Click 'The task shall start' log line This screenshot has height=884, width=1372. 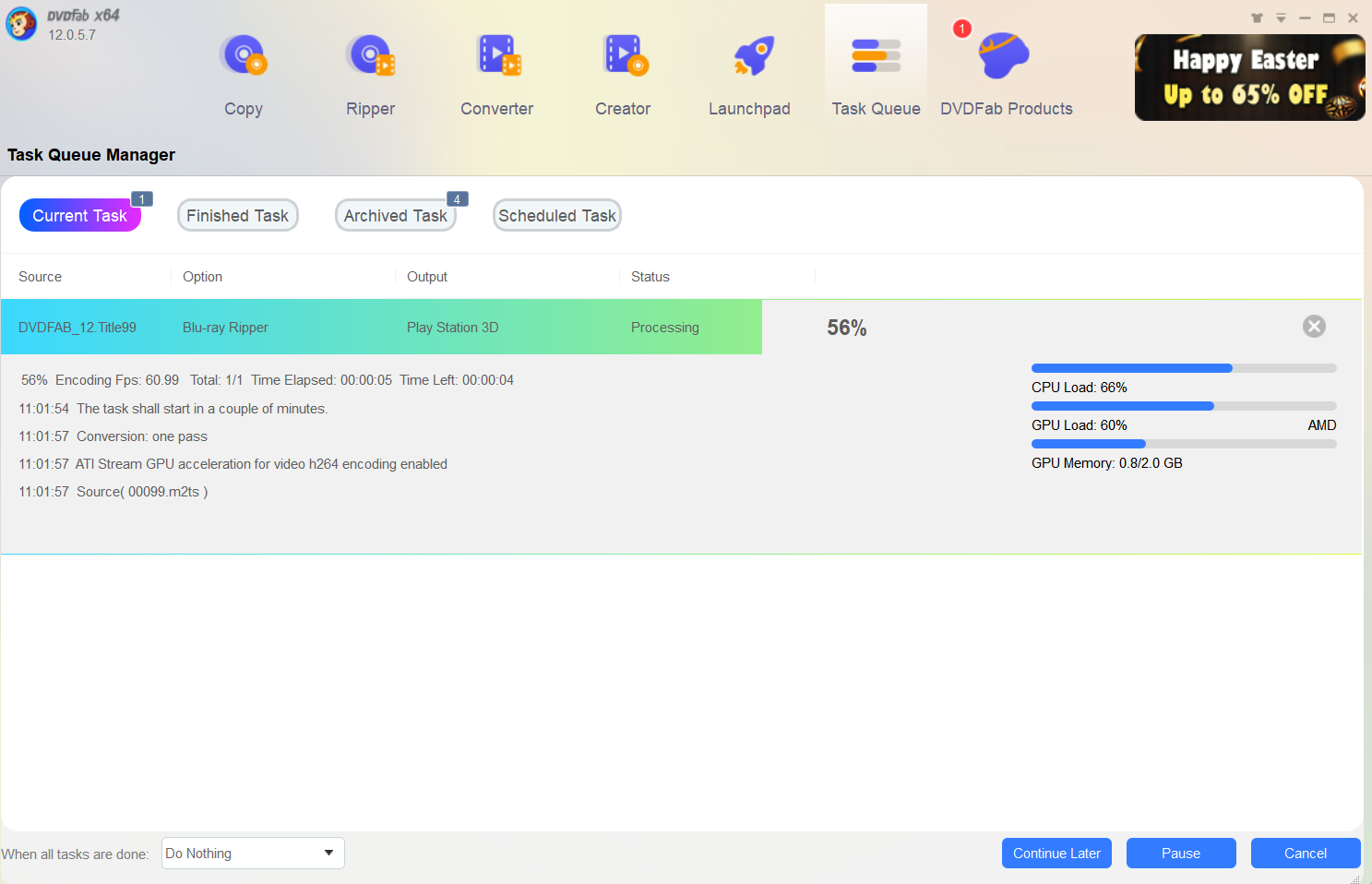pos(173,409)
